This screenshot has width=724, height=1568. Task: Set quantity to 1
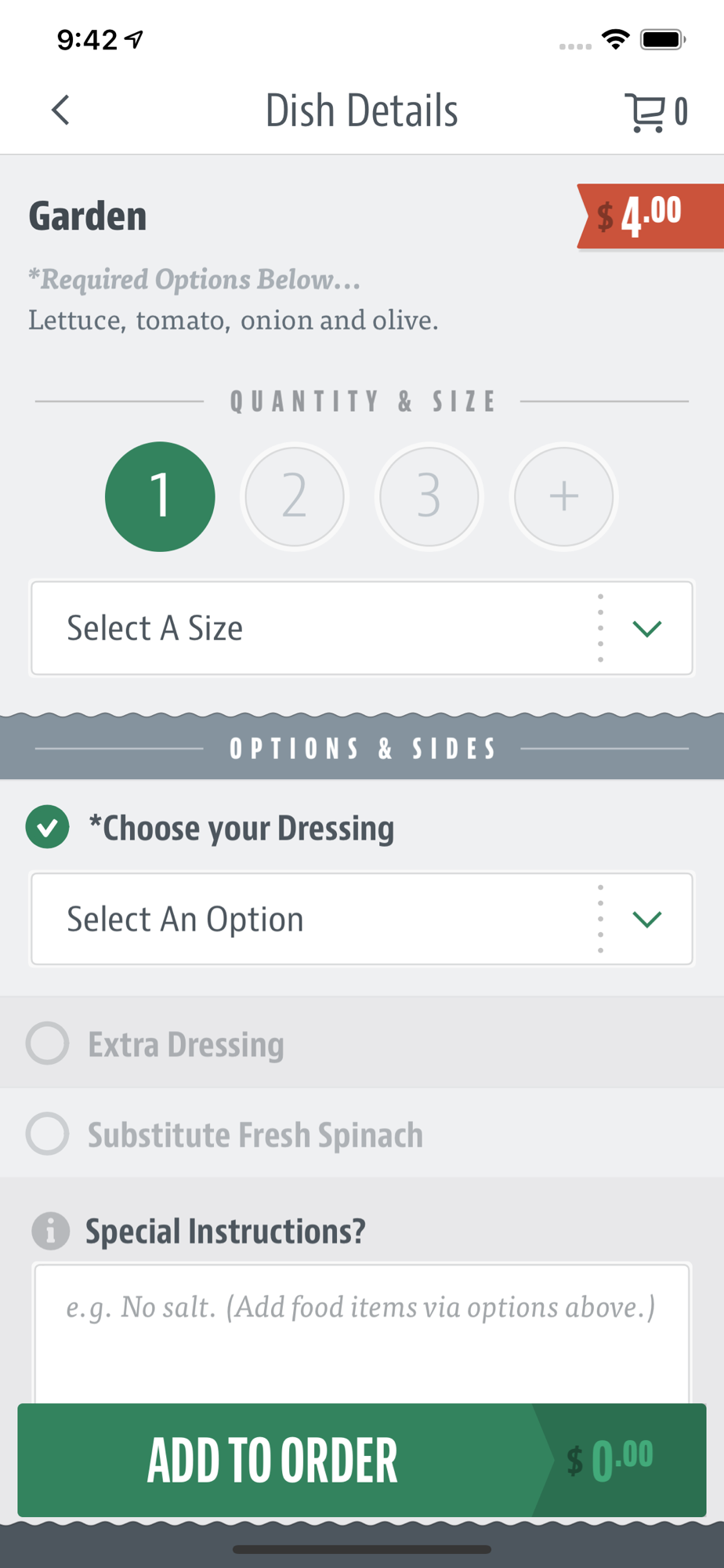(160, 496)
